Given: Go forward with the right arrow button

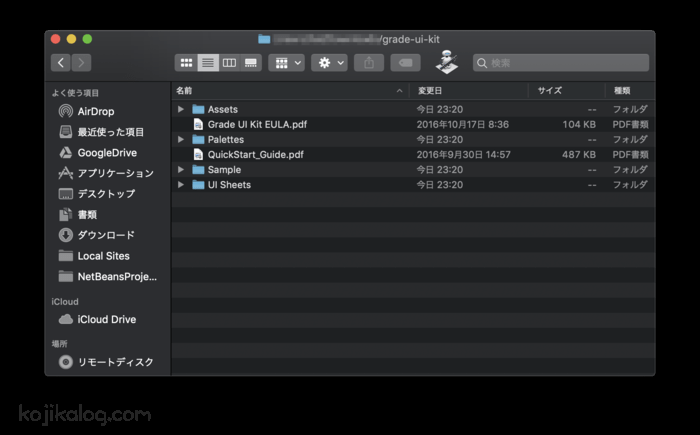Looking at the screenshot, I should pos(81,63).
